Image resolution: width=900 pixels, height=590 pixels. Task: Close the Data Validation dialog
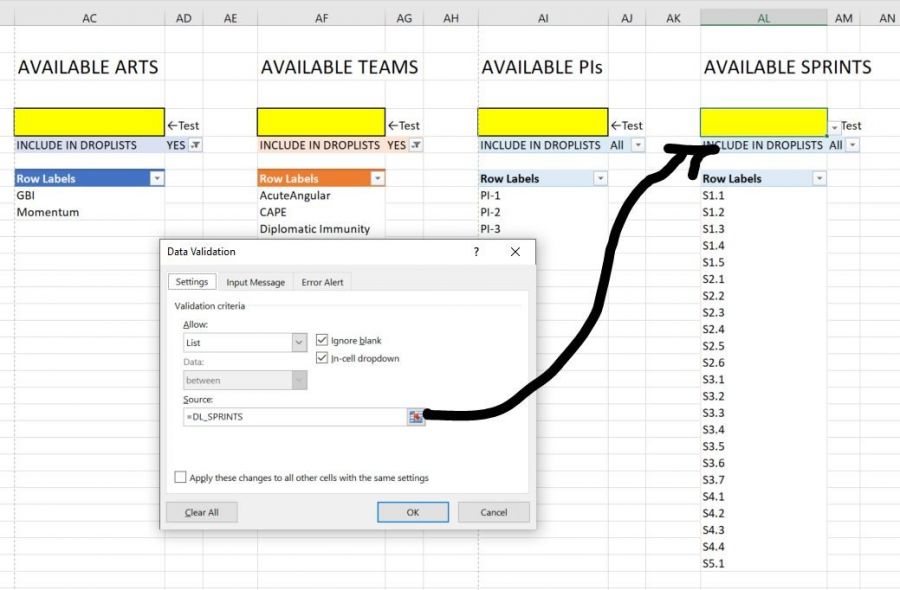tap(515, 251)
